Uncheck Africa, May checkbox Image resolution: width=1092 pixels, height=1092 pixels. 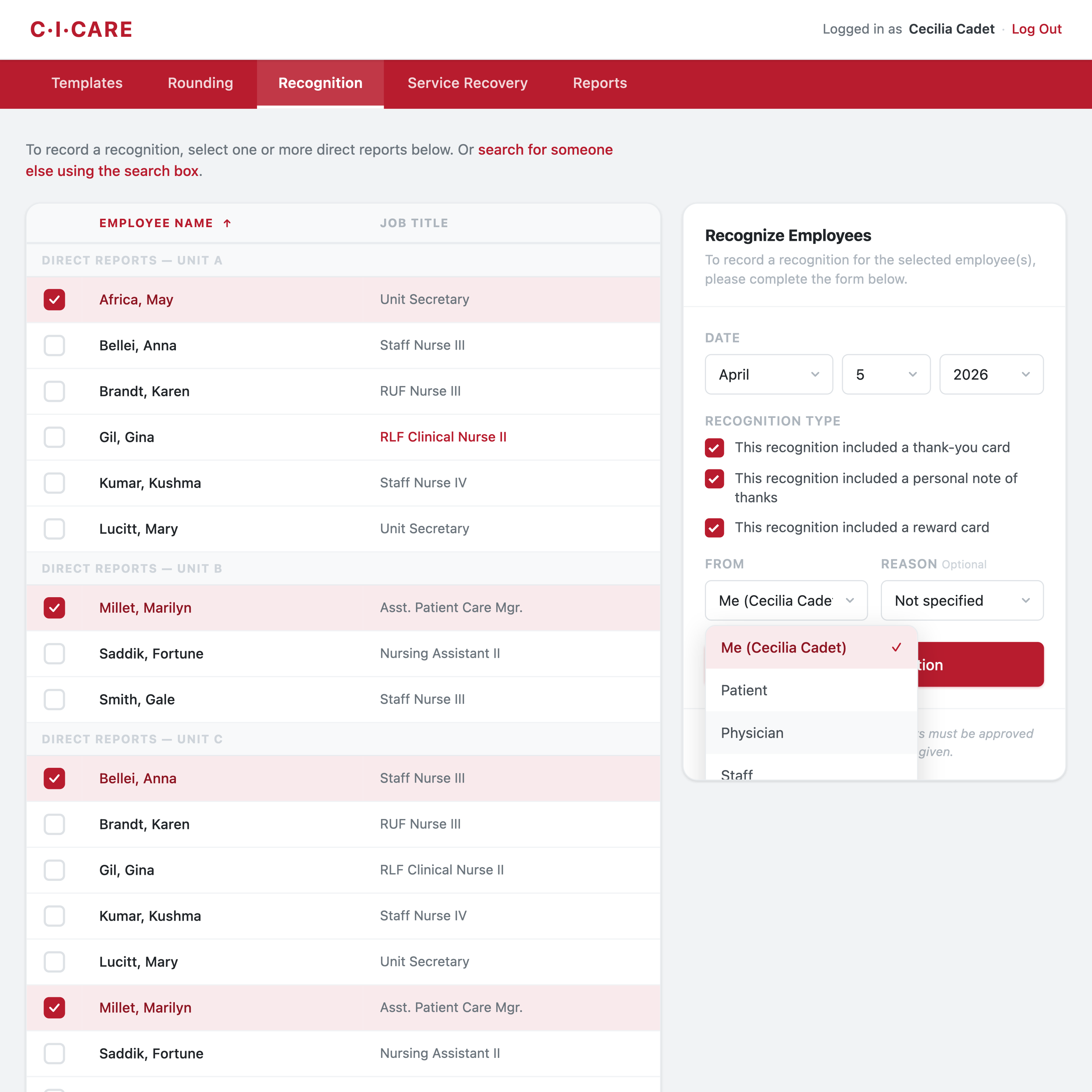(x=54, y=300)
